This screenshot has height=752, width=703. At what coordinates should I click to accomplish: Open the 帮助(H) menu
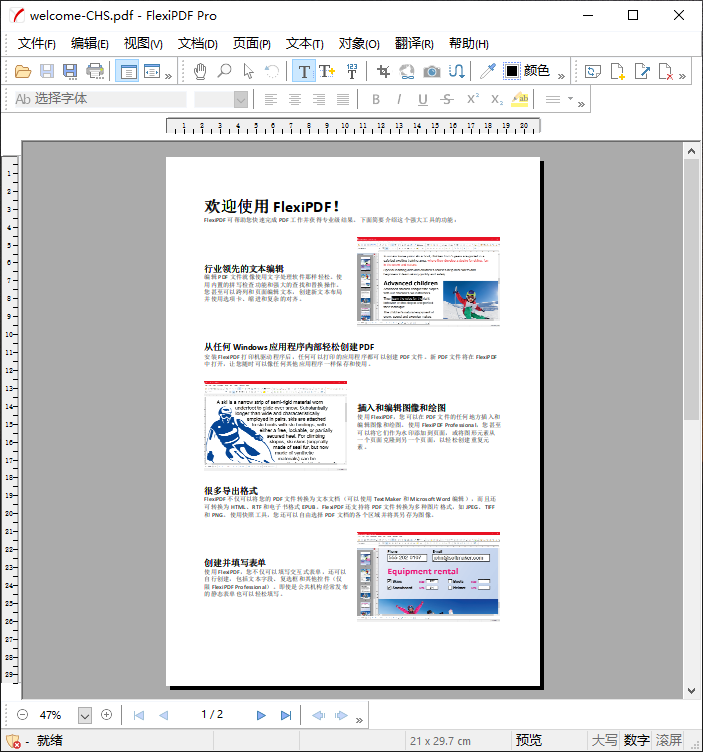pyautogui.click(x=469, y=44)
